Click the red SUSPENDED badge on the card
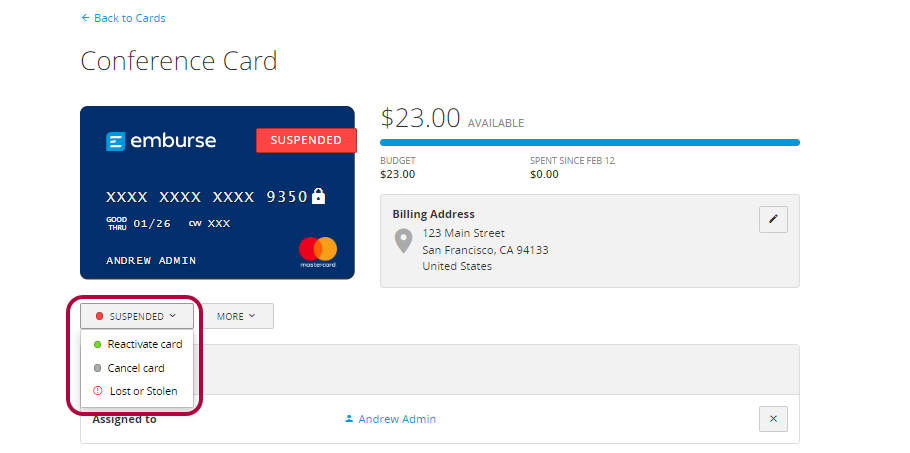This screenshot has width=910, height=453. click(306, 140)
